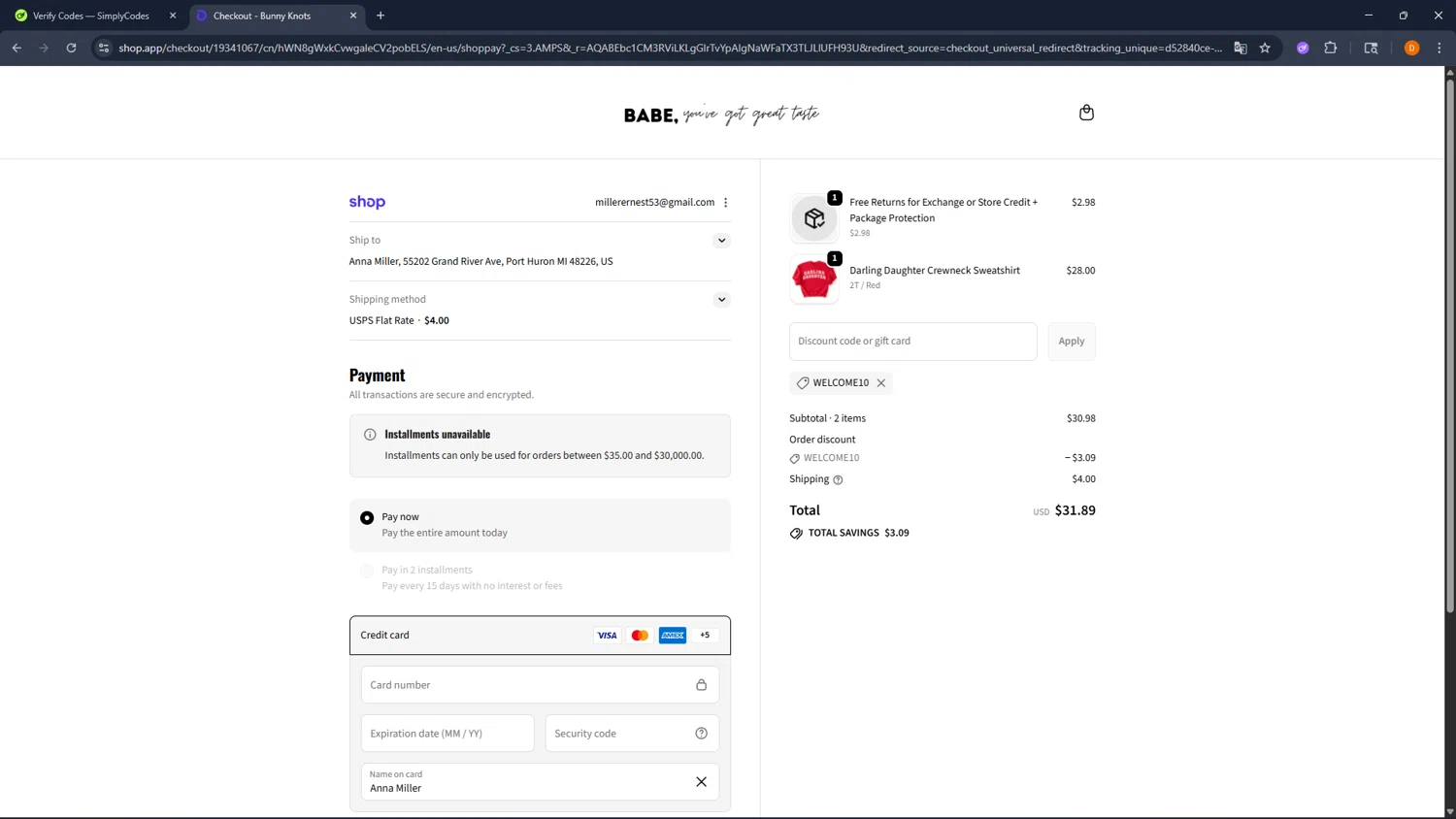This screenshot has height=819, width=1456.
Task: Bookmark this page with star icon
Action: [x=1265, y=48]
